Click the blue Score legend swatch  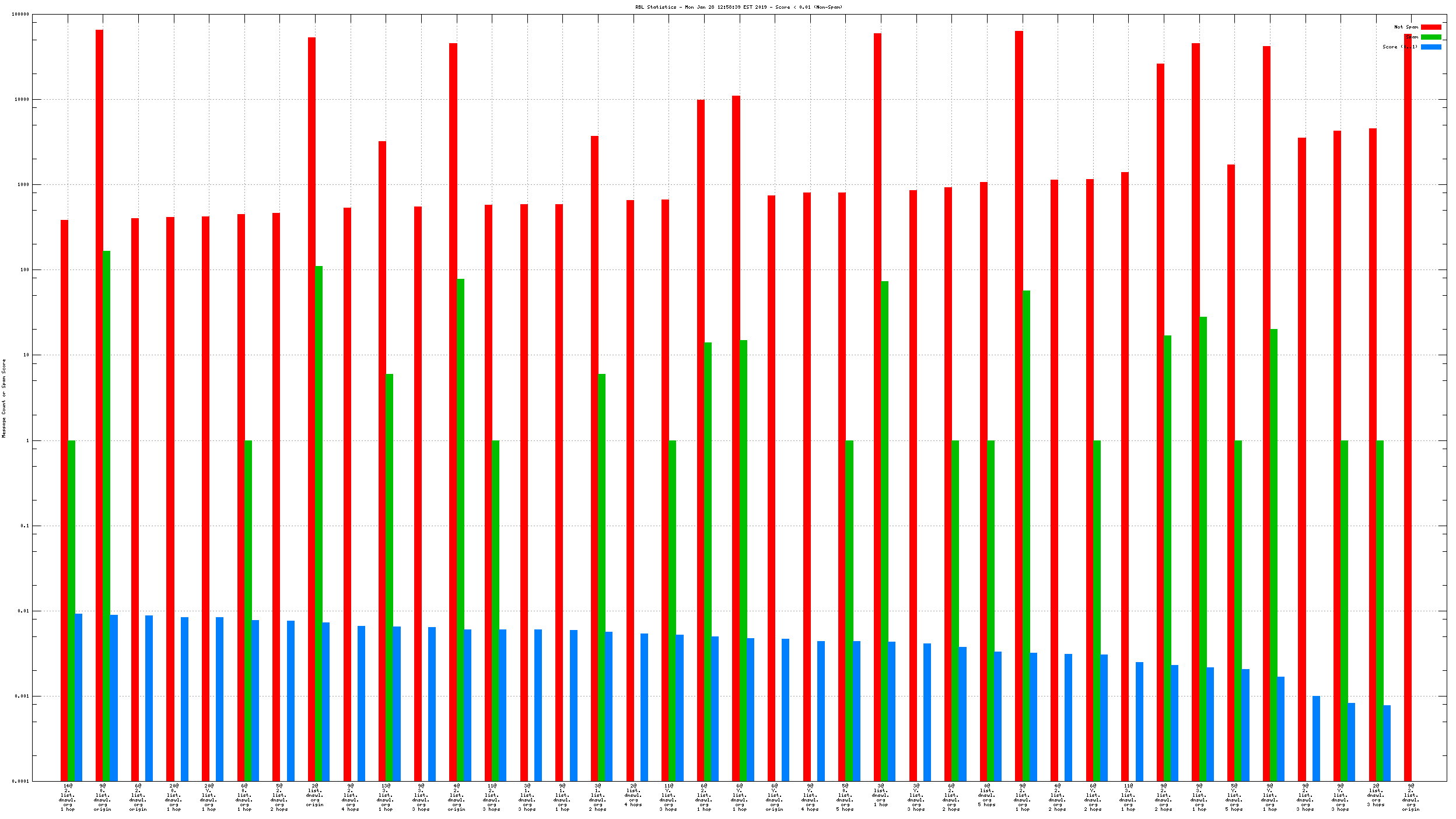click(x=1430, y=47)
